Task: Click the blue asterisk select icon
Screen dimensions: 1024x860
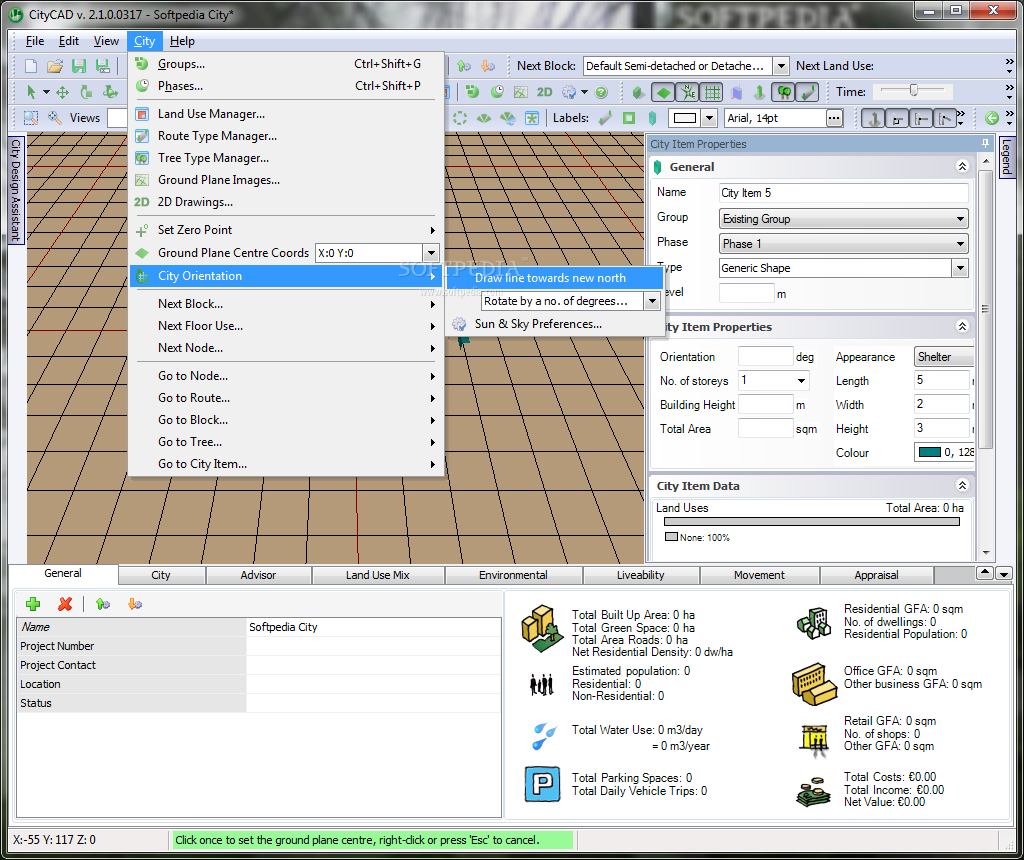Action: 532,118
